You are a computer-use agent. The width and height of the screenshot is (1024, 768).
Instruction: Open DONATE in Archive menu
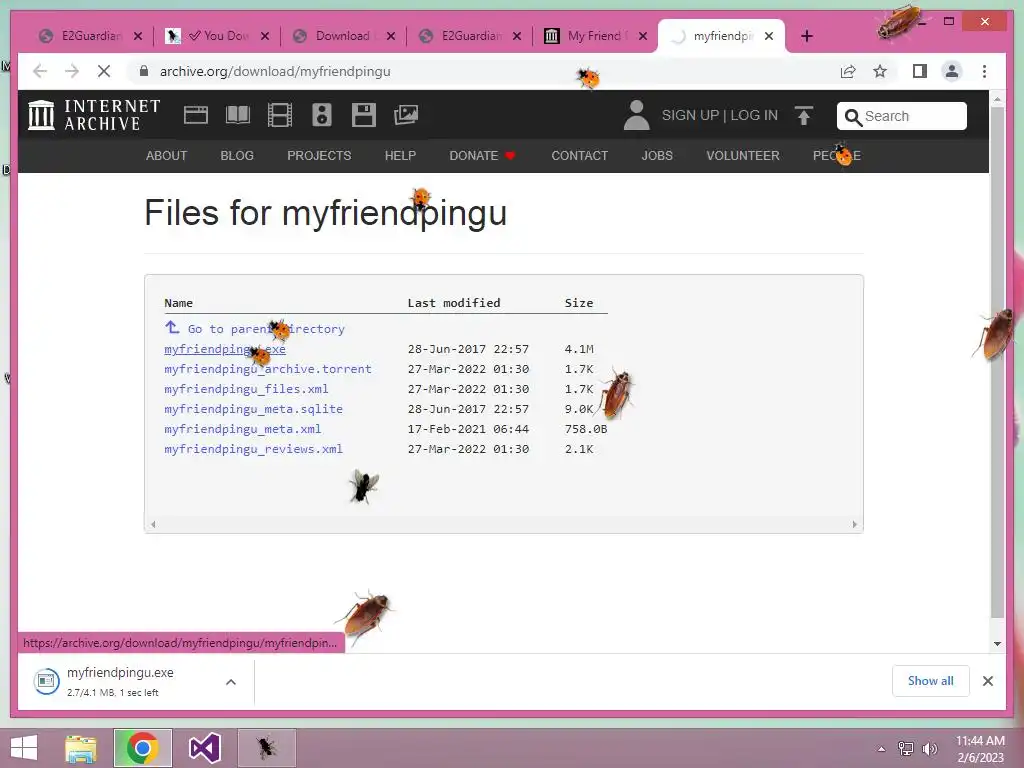click(482, 156)
